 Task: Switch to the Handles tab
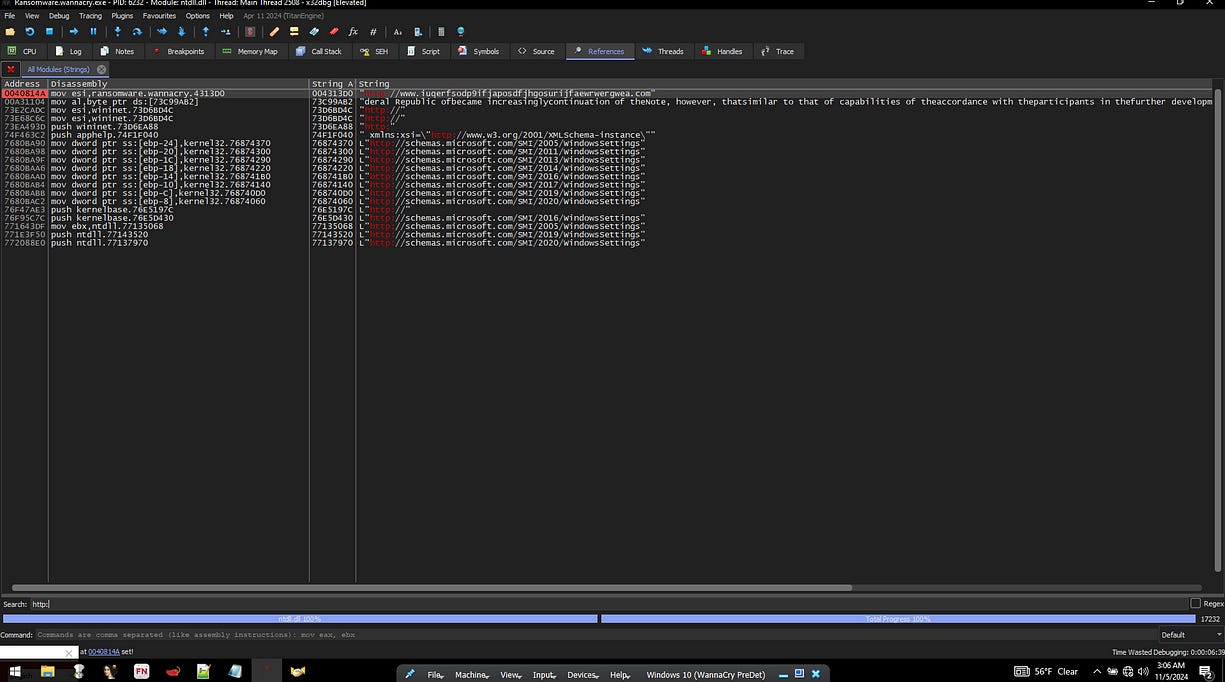click(722, 51)
